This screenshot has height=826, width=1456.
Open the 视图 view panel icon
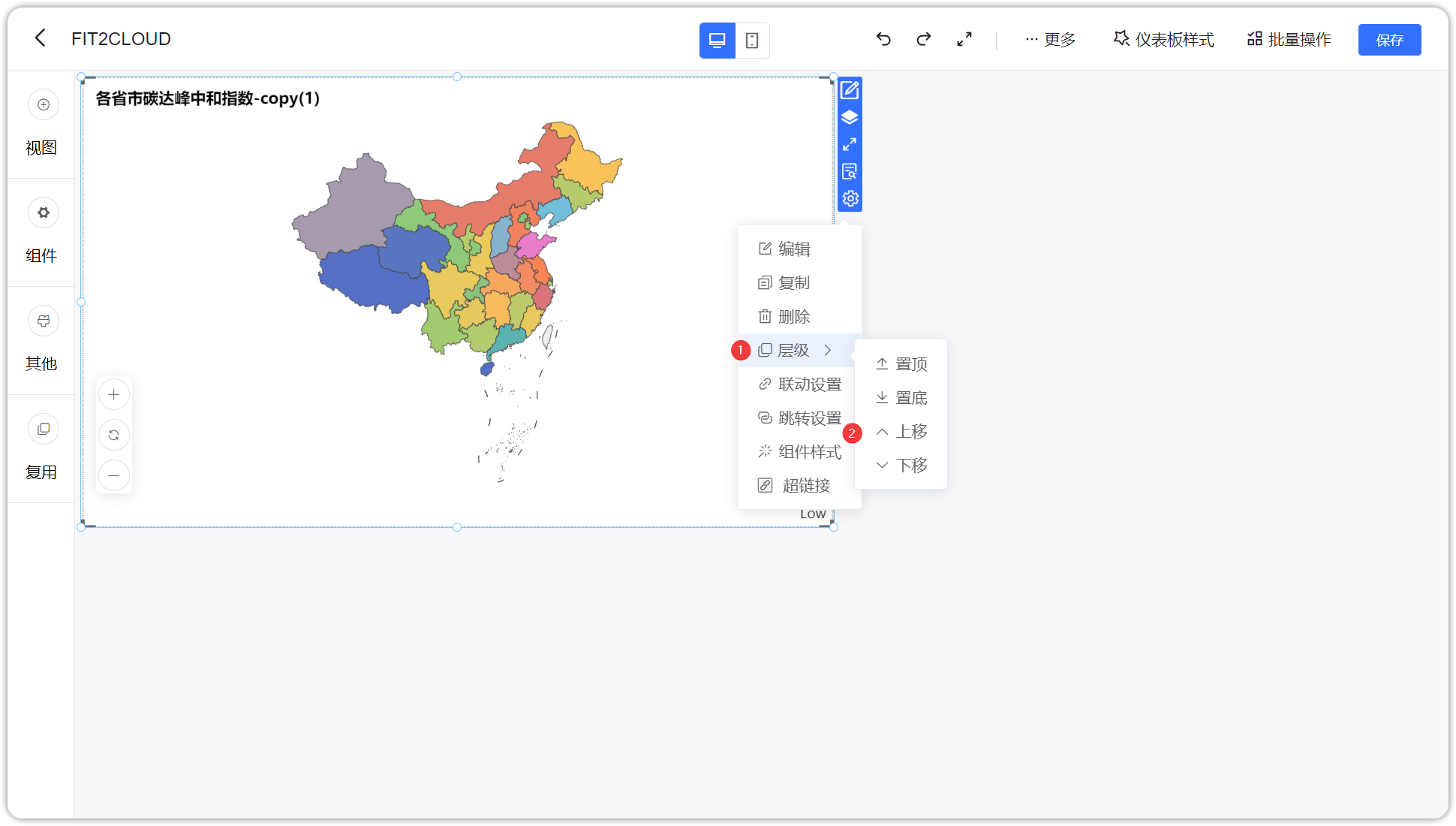pyautogui.click(x=44, y=105)
